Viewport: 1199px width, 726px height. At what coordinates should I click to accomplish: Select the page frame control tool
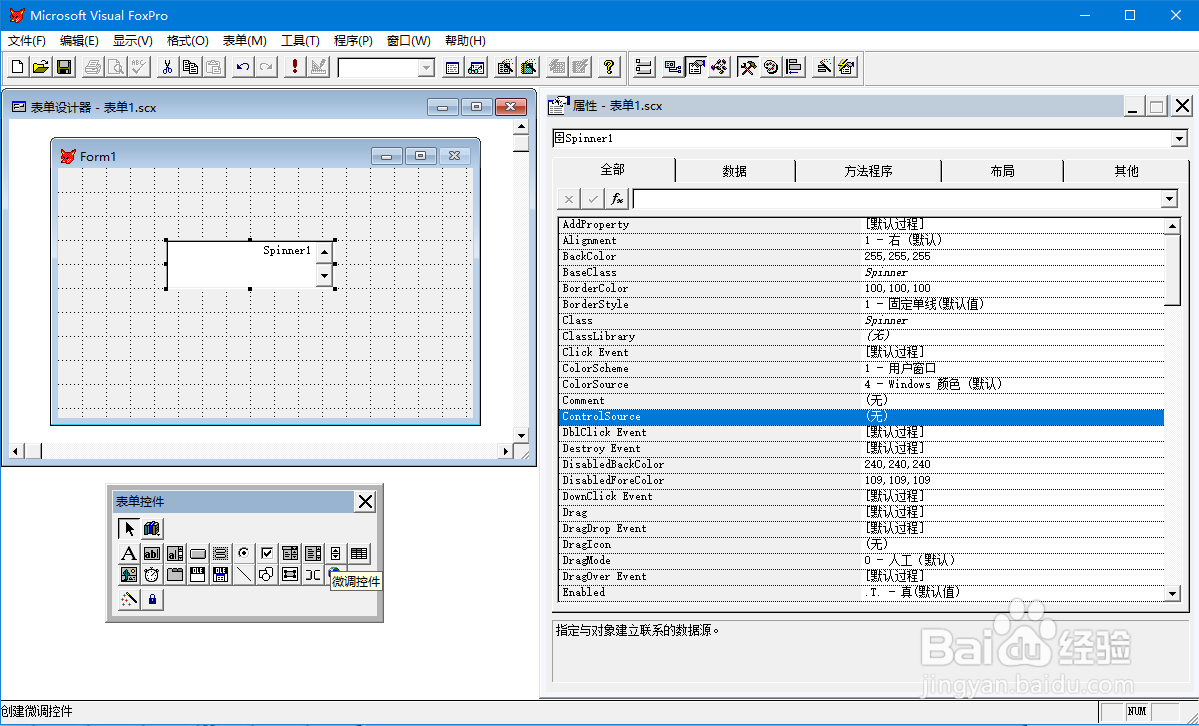(174, 575)
